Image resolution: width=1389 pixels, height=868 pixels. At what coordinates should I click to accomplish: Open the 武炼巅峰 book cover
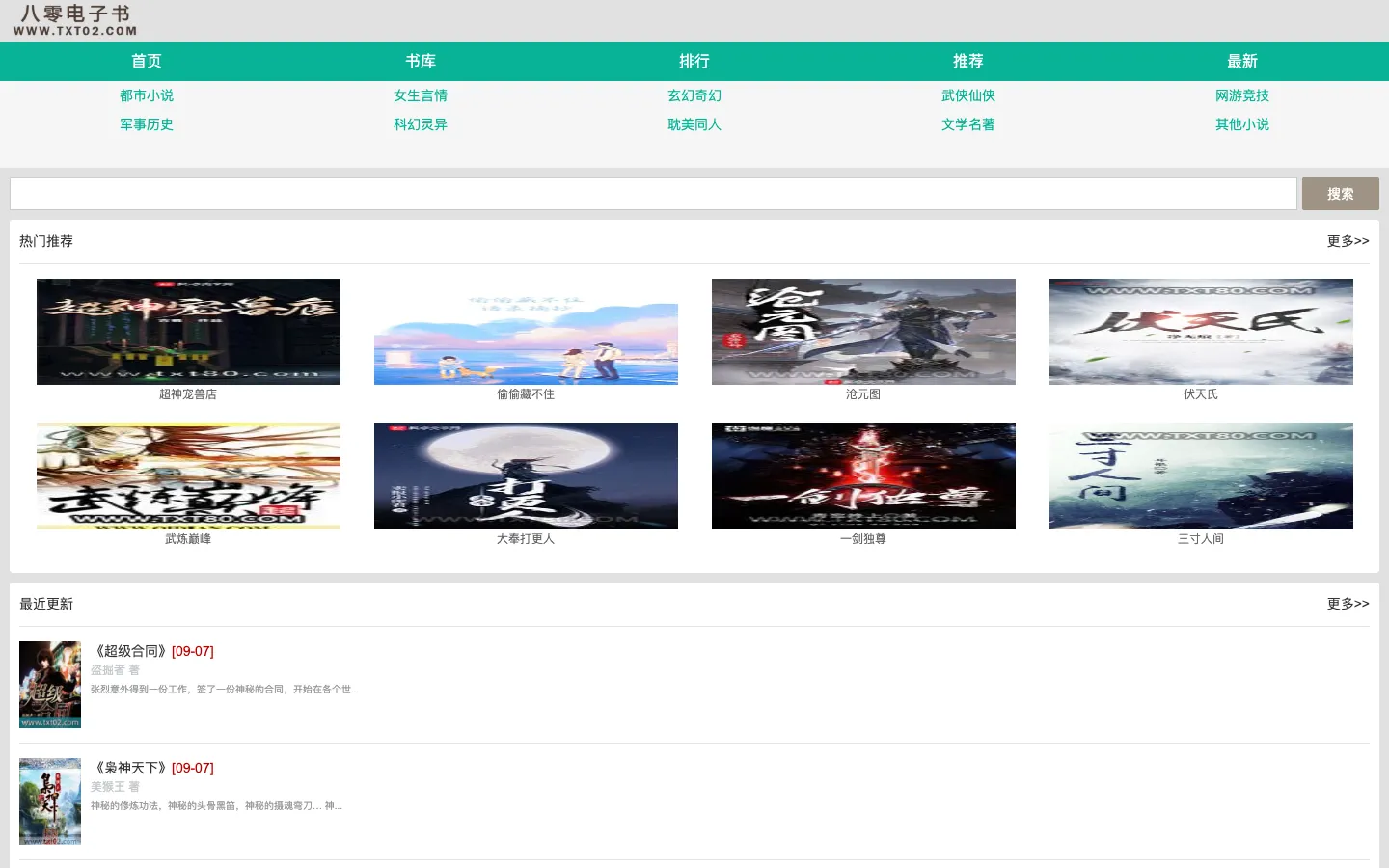188,476
